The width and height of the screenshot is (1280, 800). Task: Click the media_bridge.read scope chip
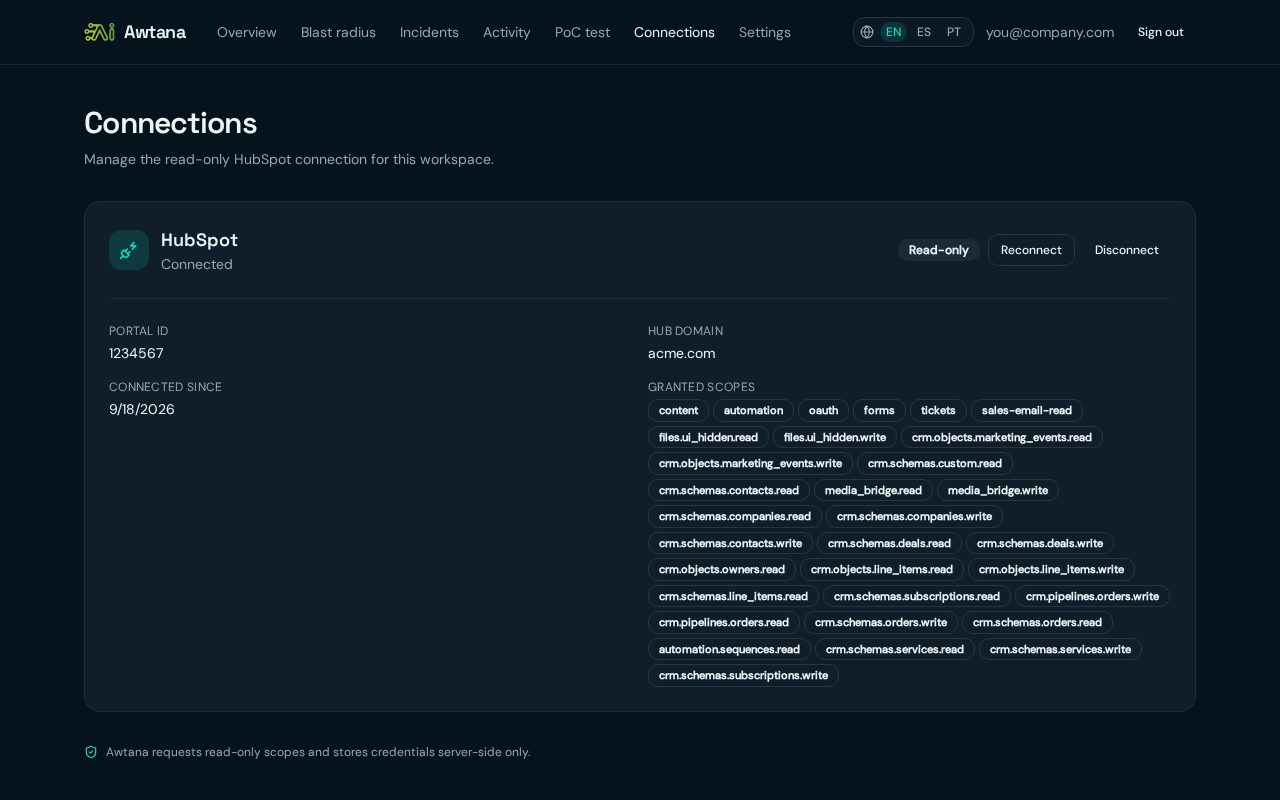click(x=873, y=490)
